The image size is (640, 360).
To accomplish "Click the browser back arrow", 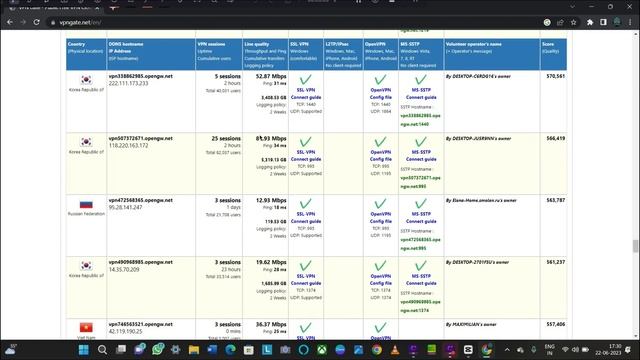I will (10, 22).
